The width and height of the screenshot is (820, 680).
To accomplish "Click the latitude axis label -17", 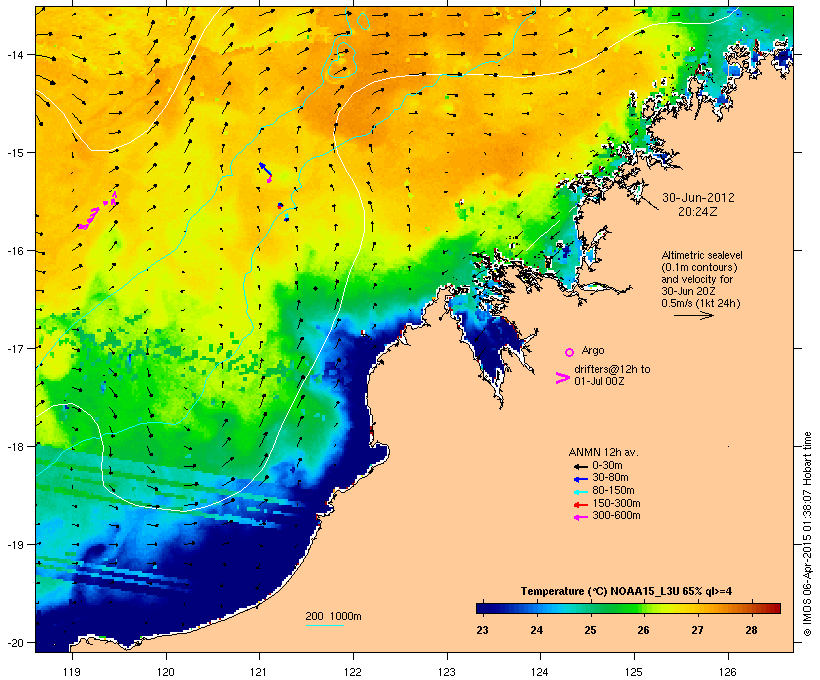I will point(14,348).
